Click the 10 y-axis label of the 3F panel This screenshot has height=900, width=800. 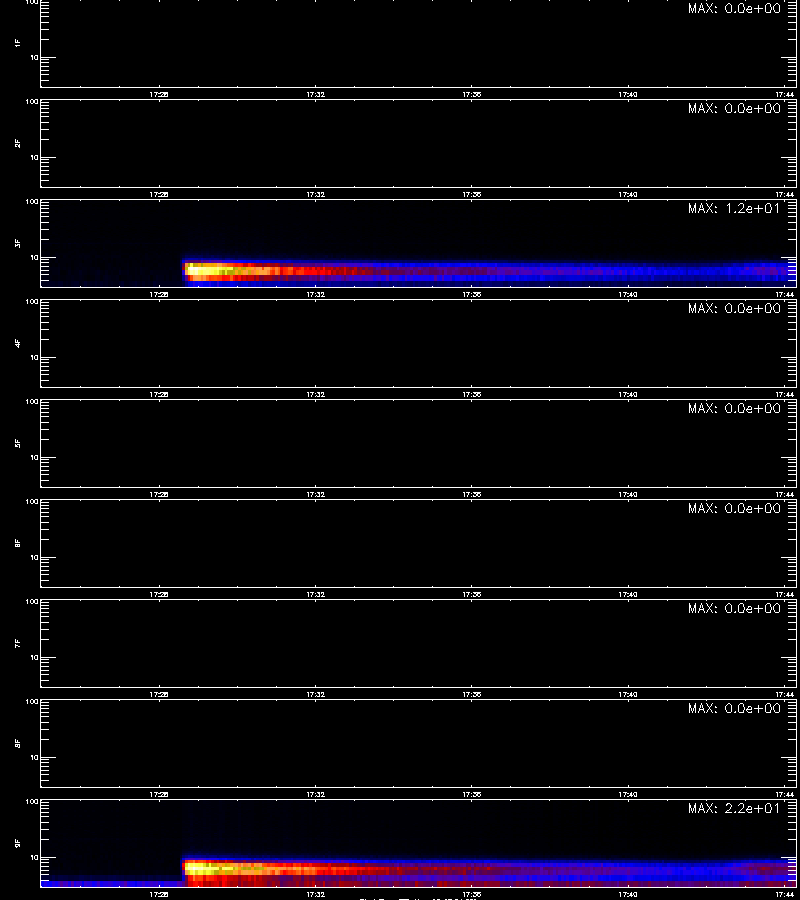coord(34,258)
